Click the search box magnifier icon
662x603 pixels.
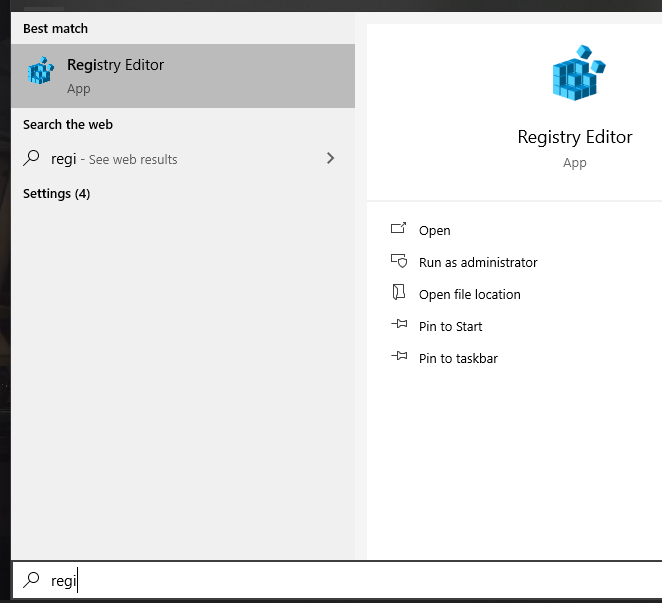tap(31, 580)
